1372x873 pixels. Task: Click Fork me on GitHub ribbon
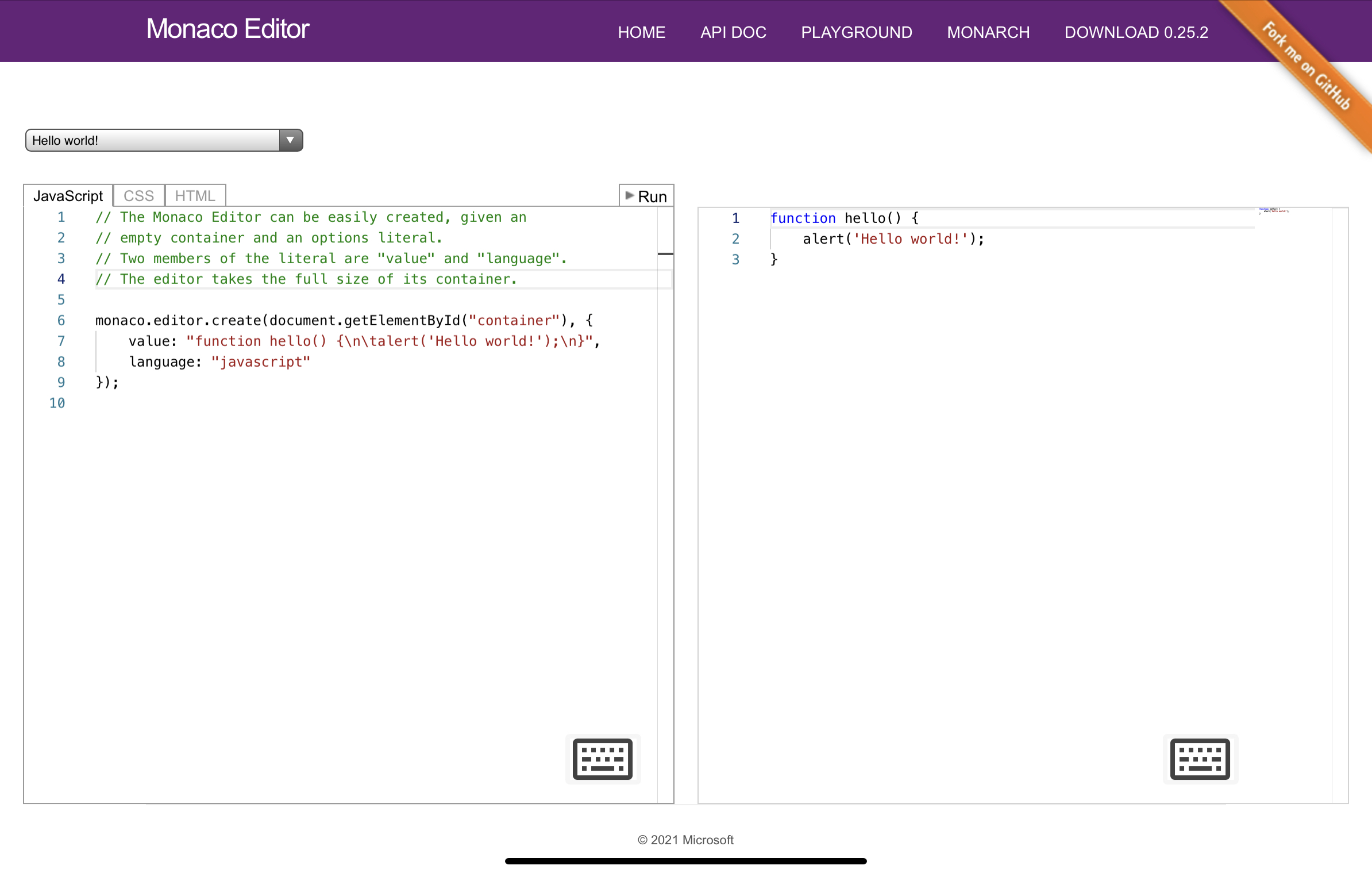[x=1306, y=66]
